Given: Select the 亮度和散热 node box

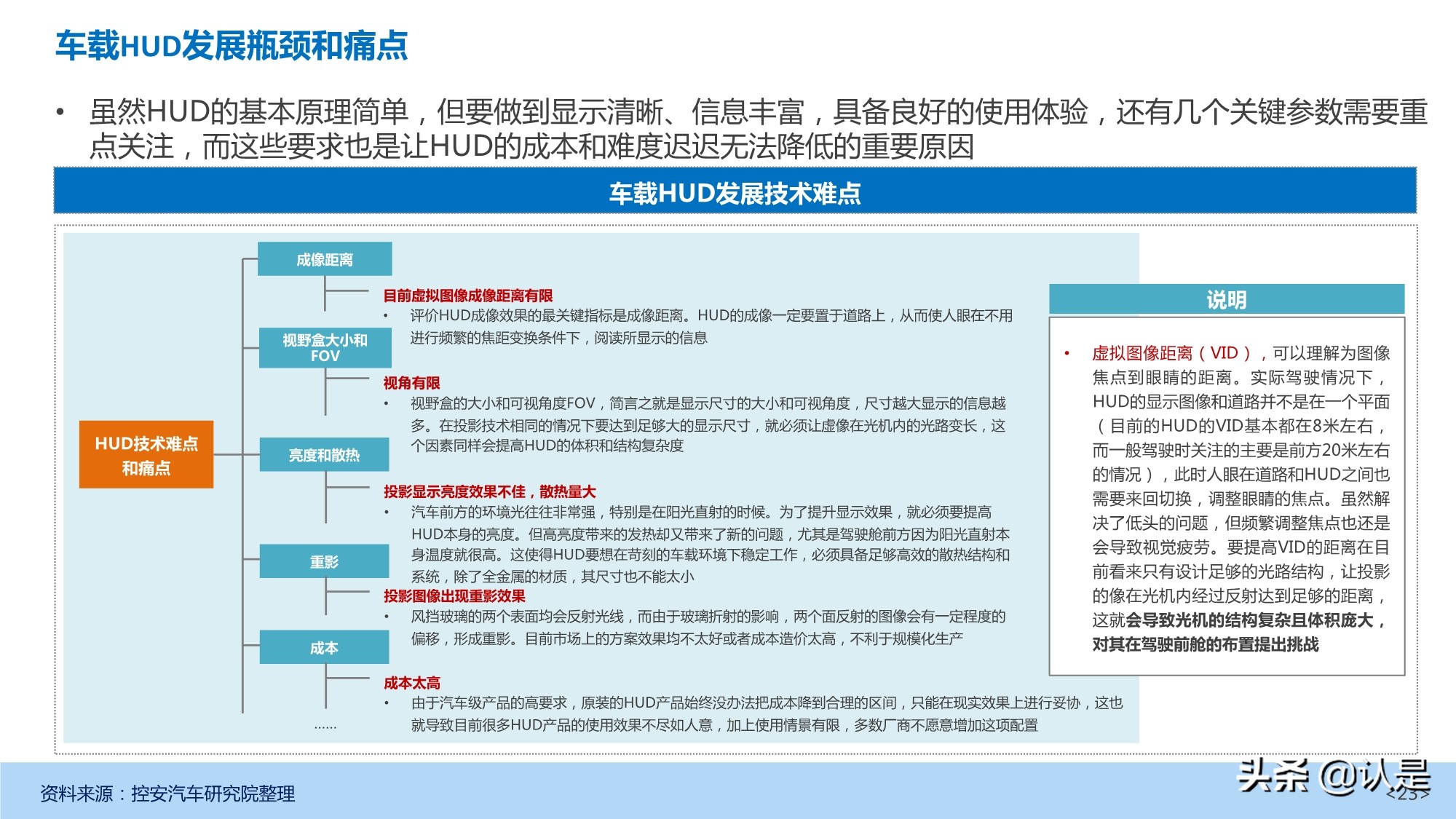Looking at the screenshot, I should 323,454.
